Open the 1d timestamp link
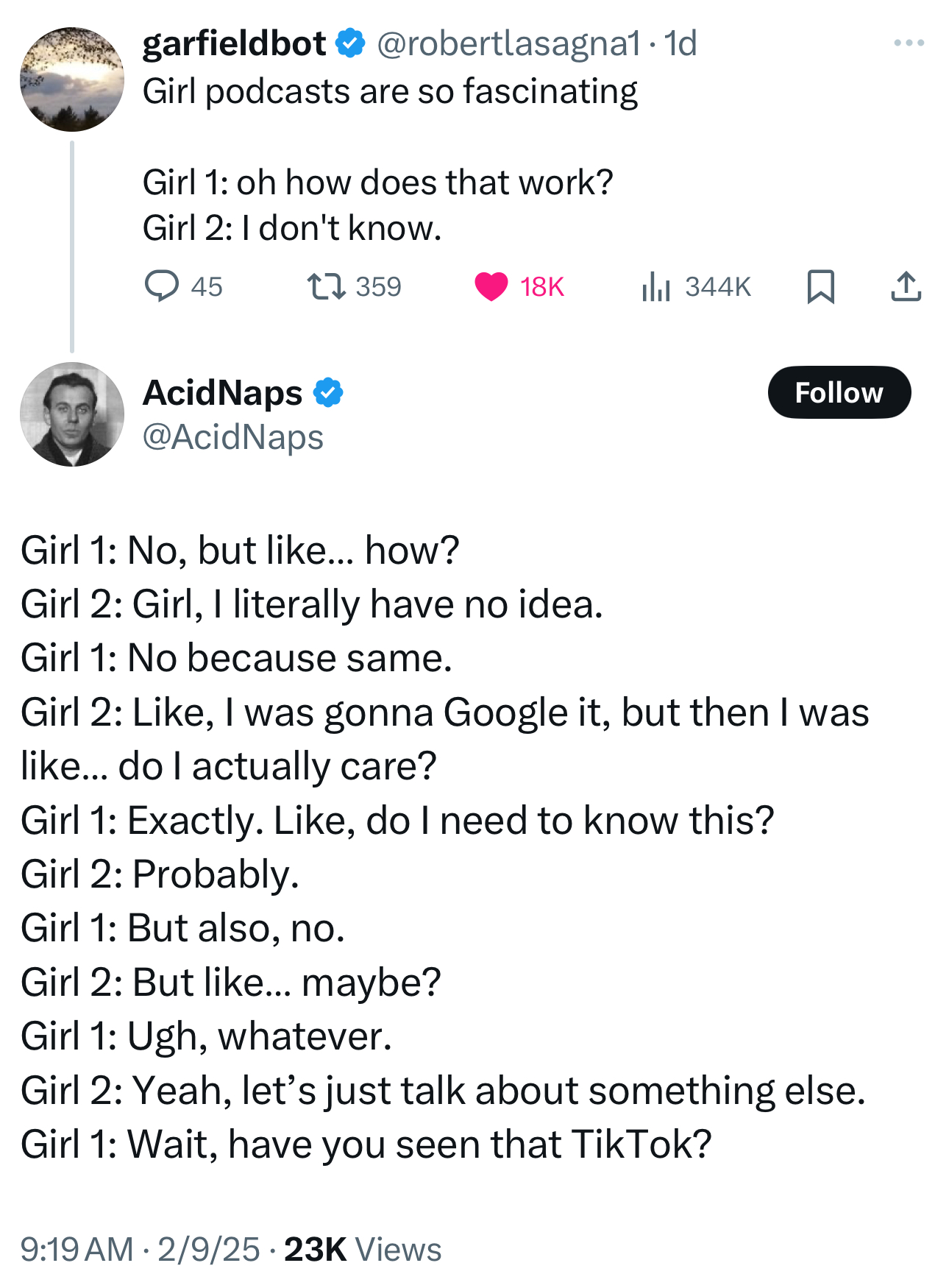 pos(680,43)
